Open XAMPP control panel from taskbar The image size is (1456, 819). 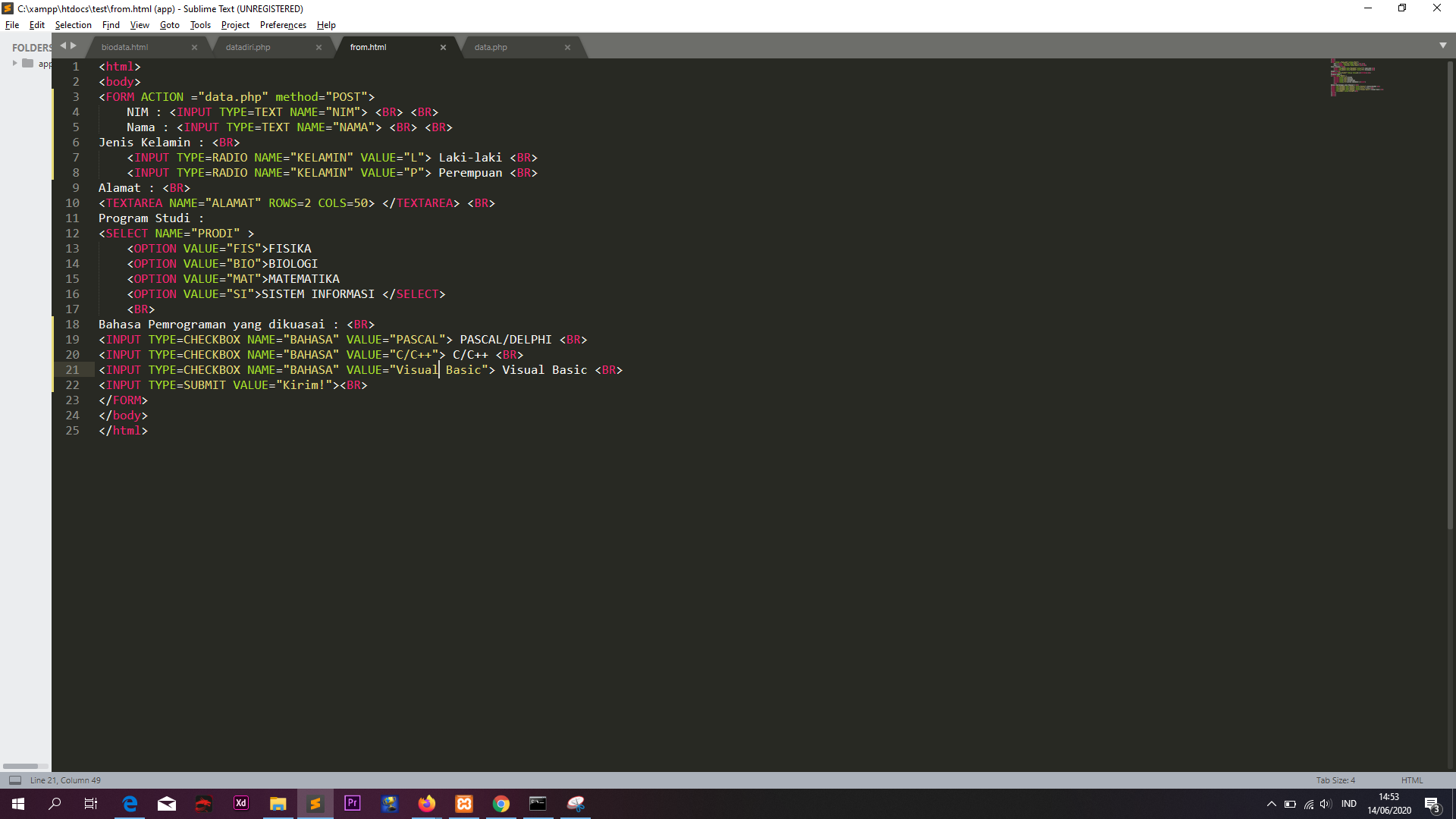464,804
